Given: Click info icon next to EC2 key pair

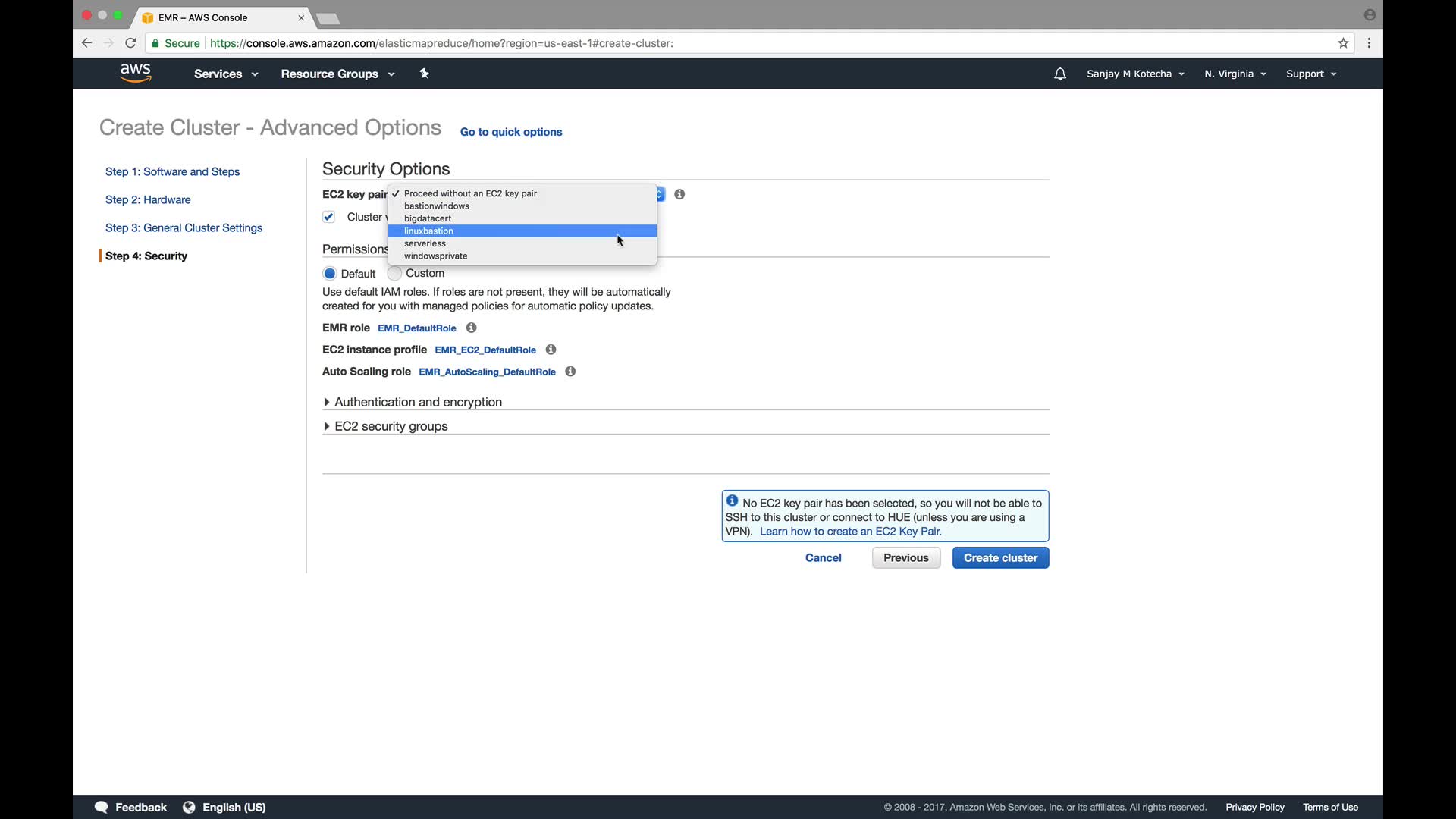Looking at the screenshot, I should point(679,194).
